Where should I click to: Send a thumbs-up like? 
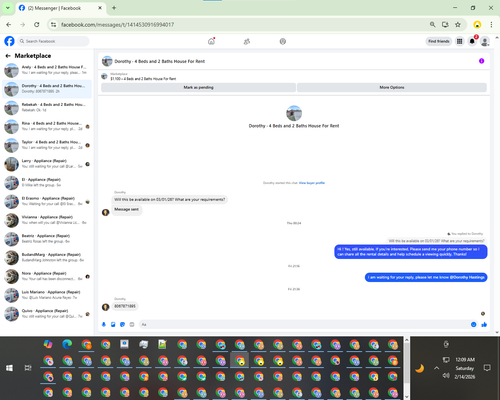point(484,324)
